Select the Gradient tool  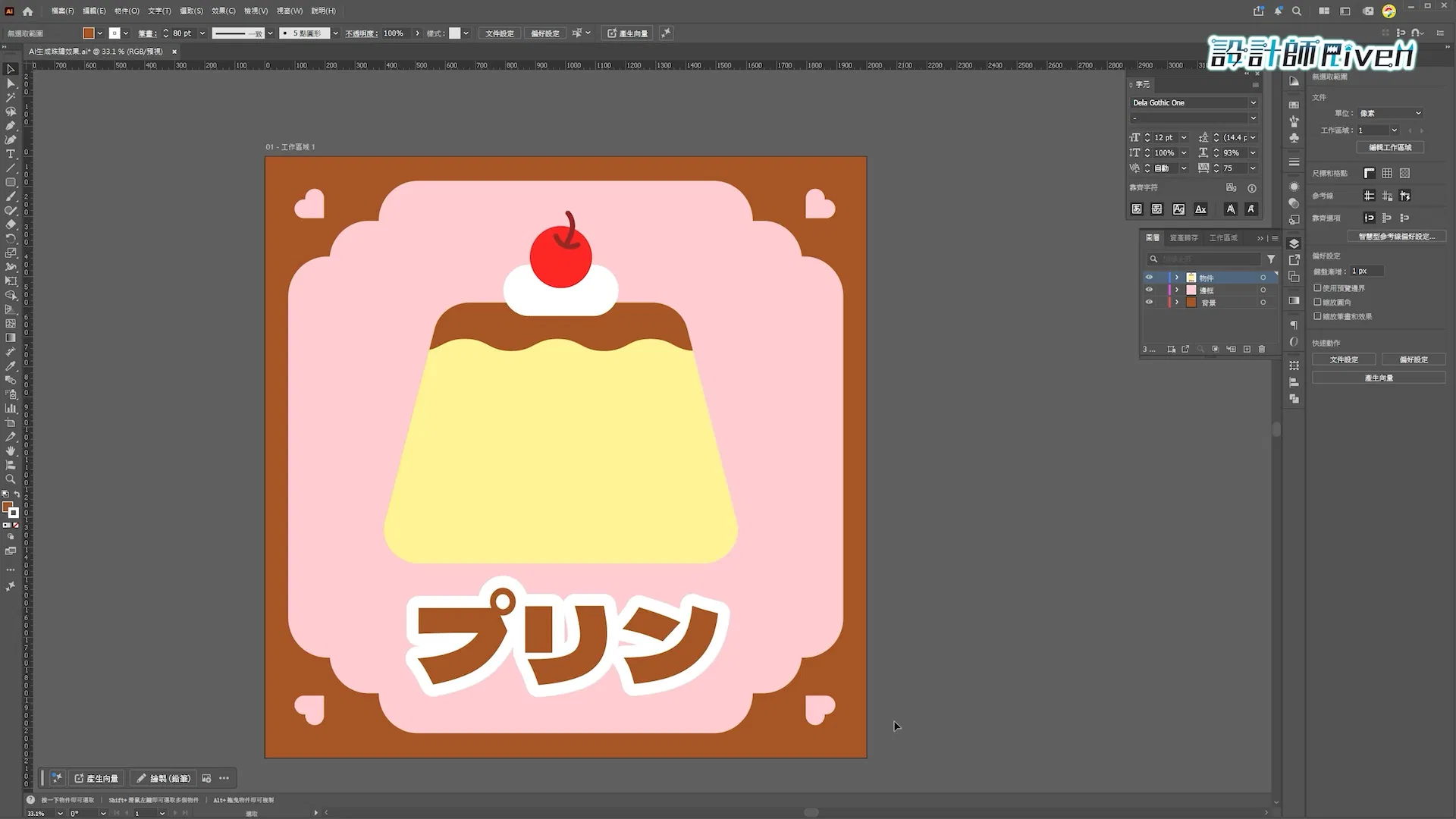pyautogui.click(x=11, y=338)
